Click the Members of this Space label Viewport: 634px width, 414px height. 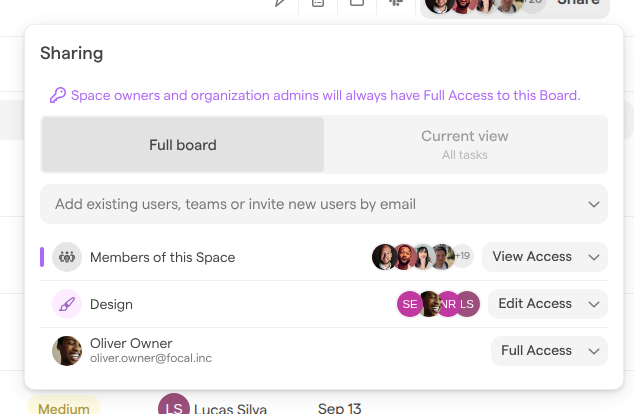(x=163, y=257)
